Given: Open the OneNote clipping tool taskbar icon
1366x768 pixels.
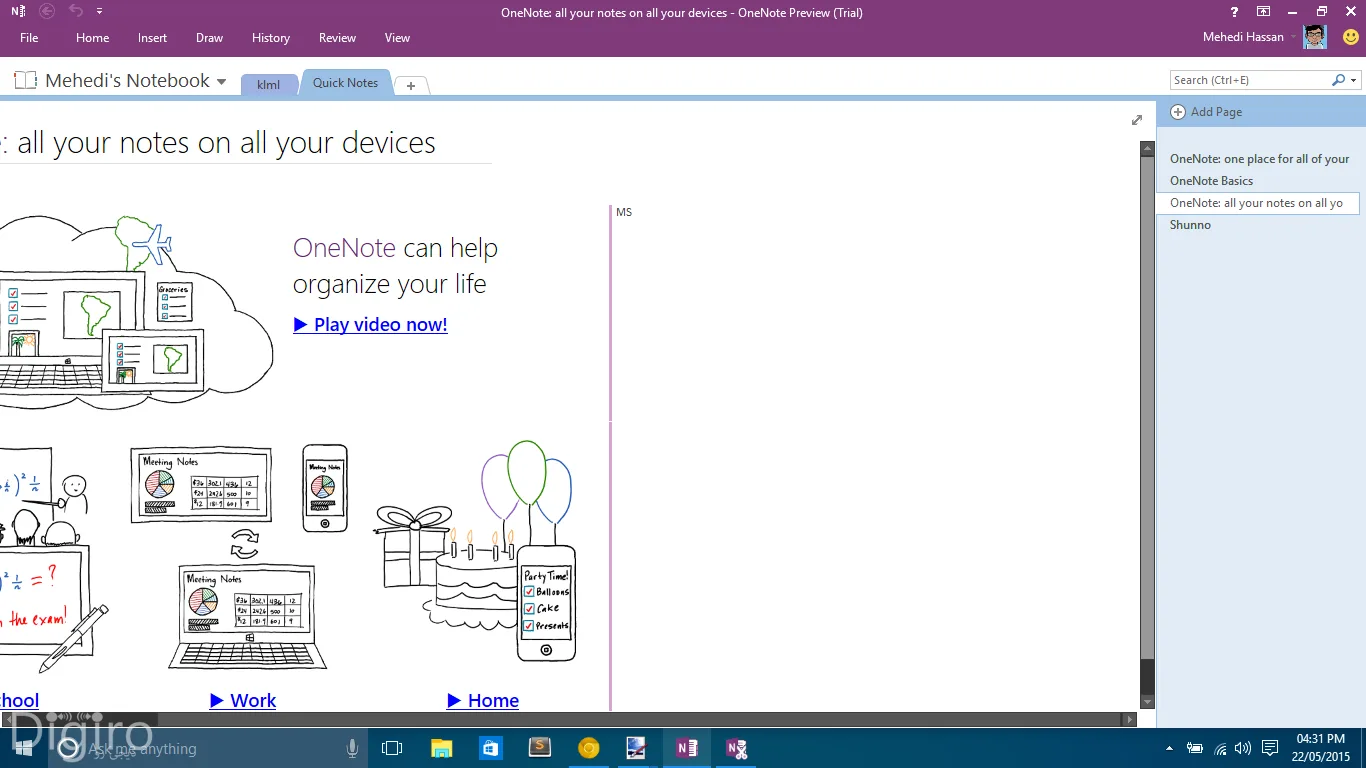Looking at the screenshot, I should pos(737,748).
